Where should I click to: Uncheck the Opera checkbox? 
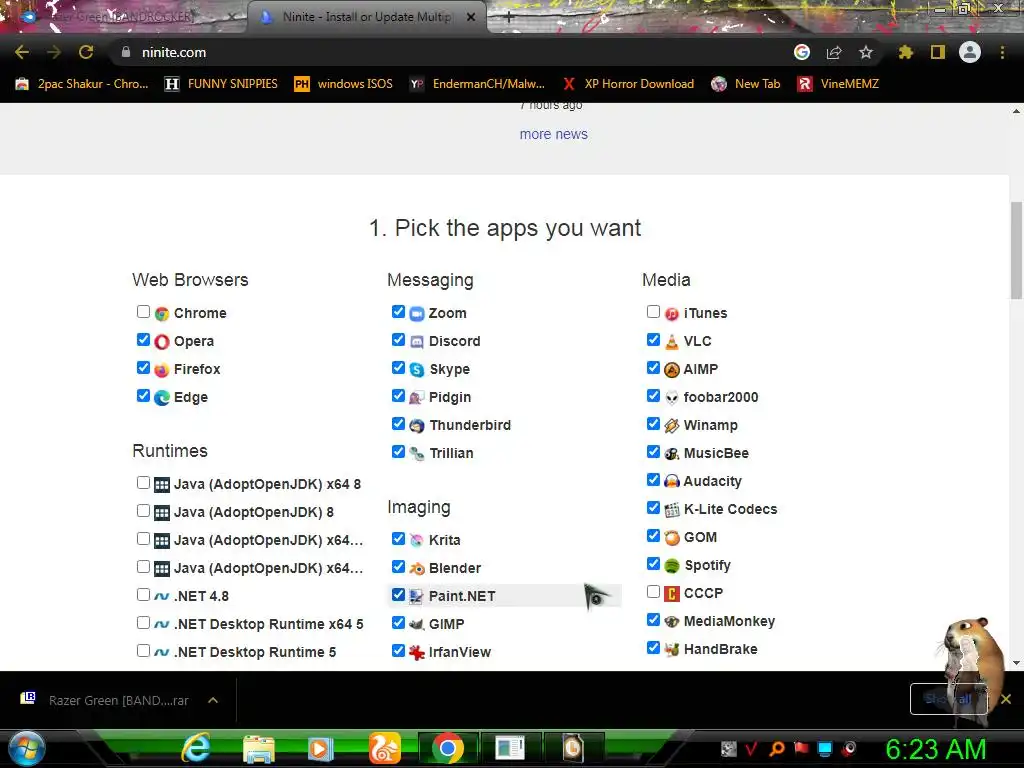pyautogui.click(x=143, y=340)
